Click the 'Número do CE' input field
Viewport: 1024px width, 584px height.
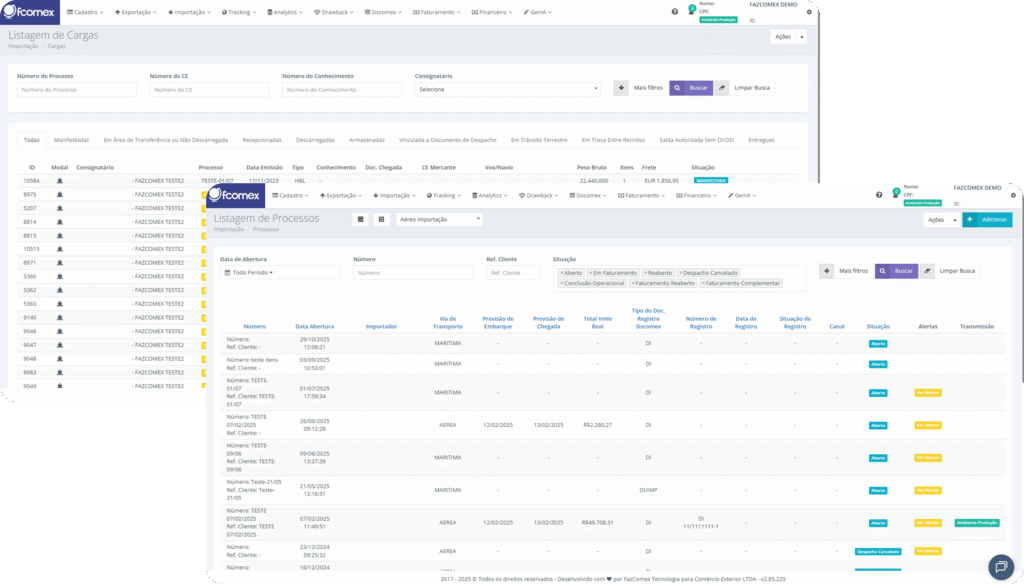[x=209, y=89]
